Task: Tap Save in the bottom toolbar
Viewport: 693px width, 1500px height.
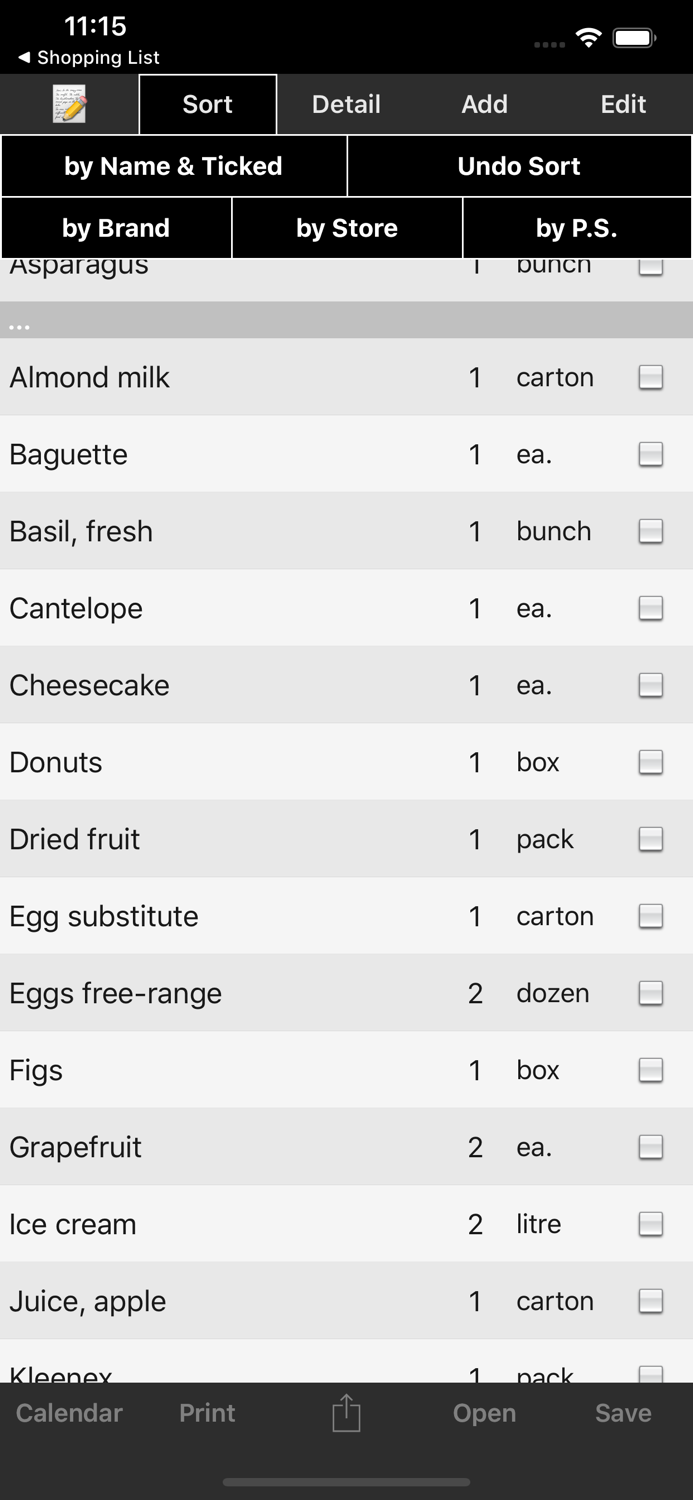Action: (623, 1413)
